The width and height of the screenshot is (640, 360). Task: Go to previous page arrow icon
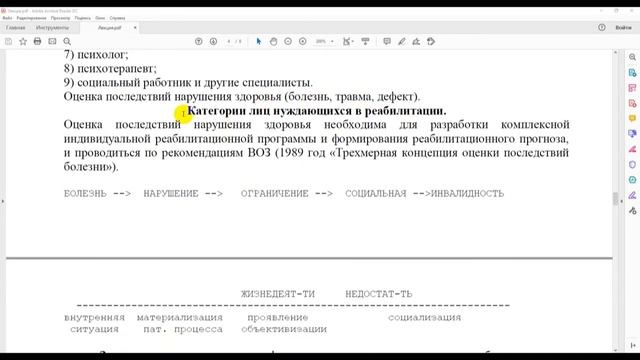tap(199, 41)
